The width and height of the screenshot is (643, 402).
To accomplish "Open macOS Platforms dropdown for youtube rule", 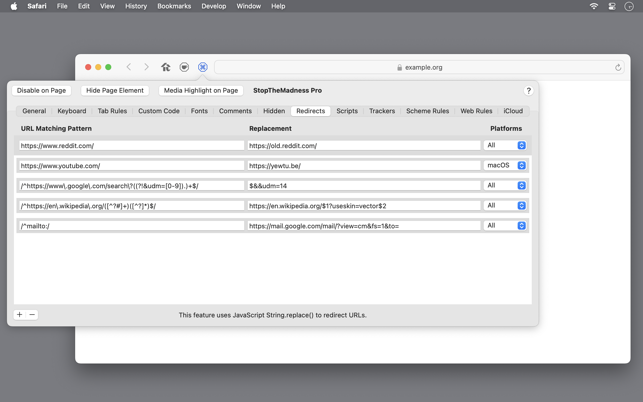I will [x=505, y=165].
